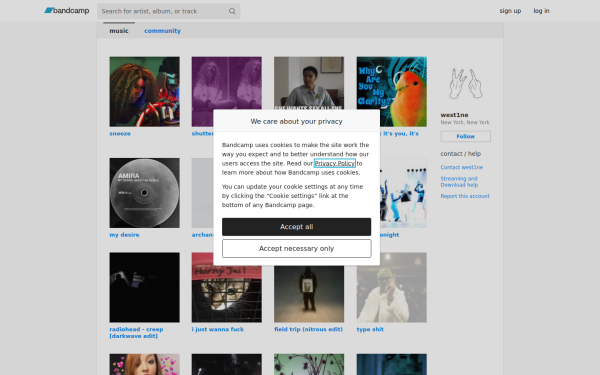Open the dancers tonight album cover
Viewport: 600px width, 375px height.
click(403, 193)
